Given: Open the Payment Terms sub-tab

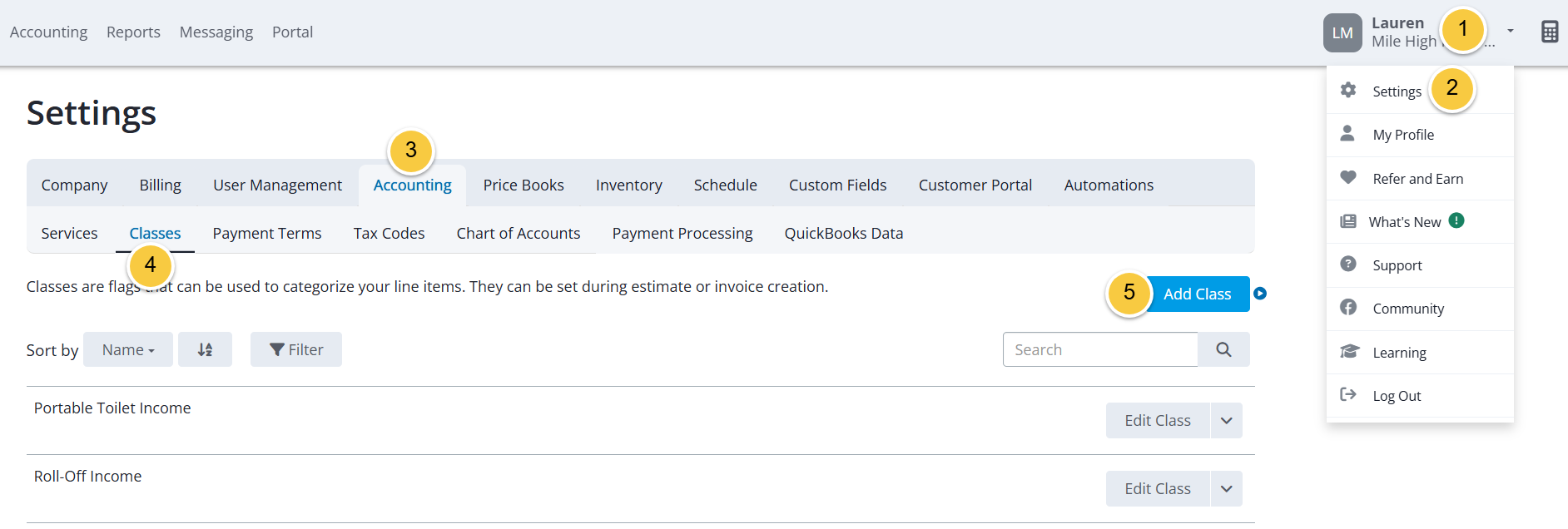Looking at the screenshot, I should click(x=267, y=233).
